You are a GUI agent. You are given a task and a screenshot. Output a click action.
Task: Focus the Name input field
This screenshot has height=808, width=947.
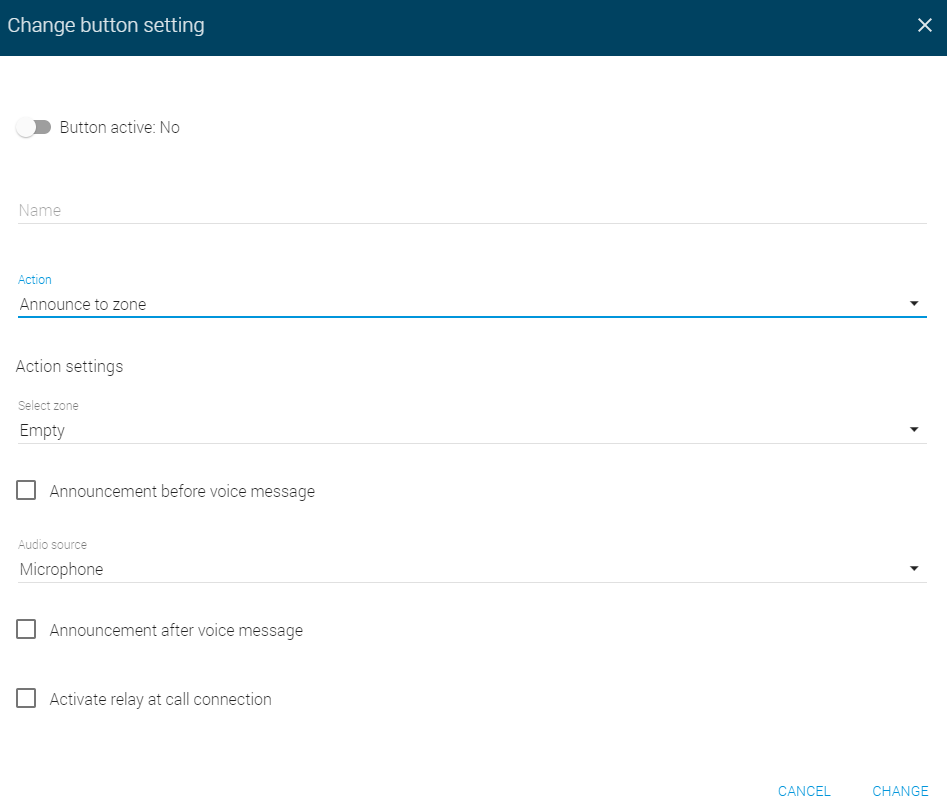coord(472,210)
